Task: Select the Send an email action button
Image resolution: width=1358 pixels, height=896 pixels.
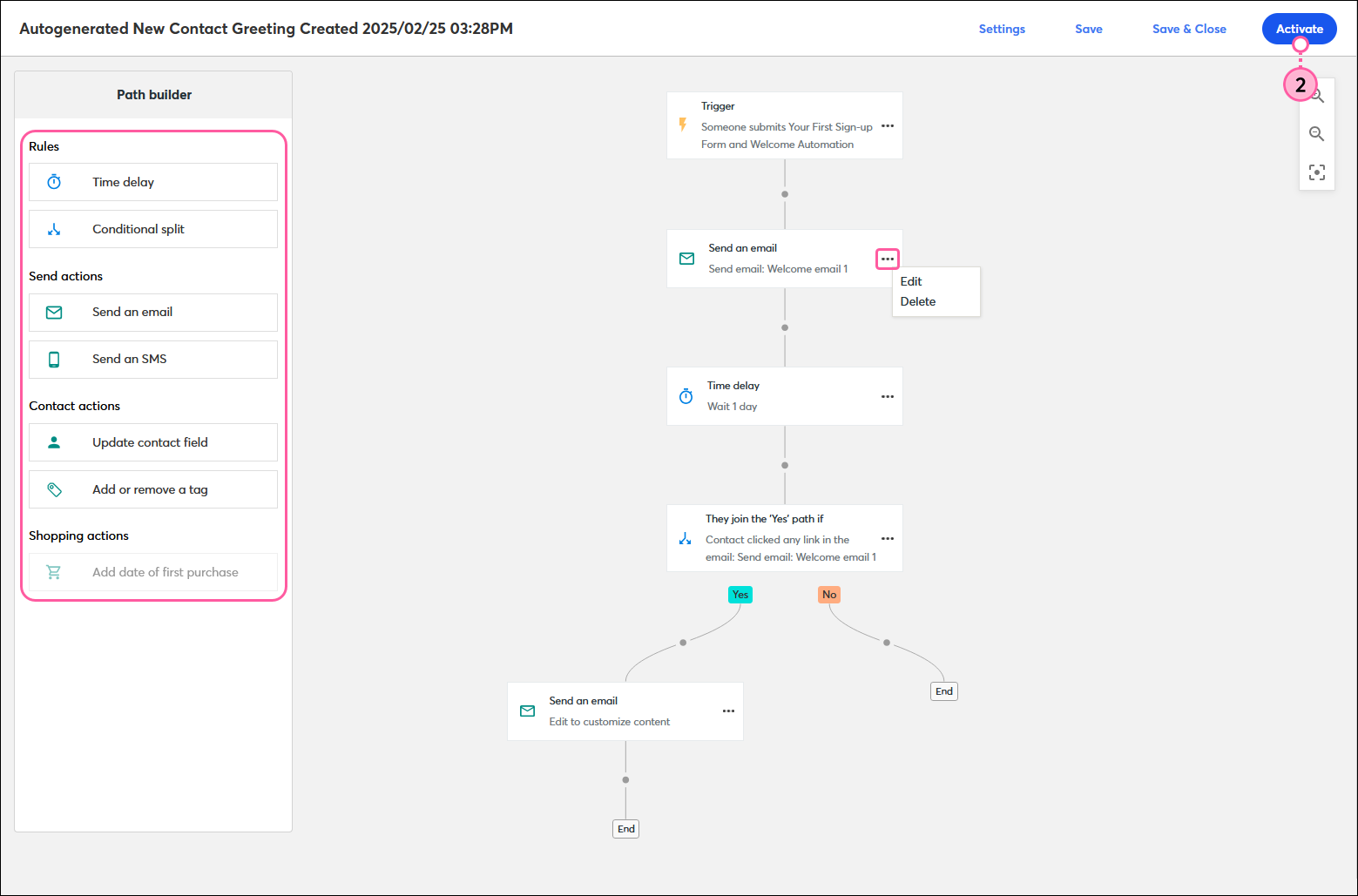Action: click(153, 312)
